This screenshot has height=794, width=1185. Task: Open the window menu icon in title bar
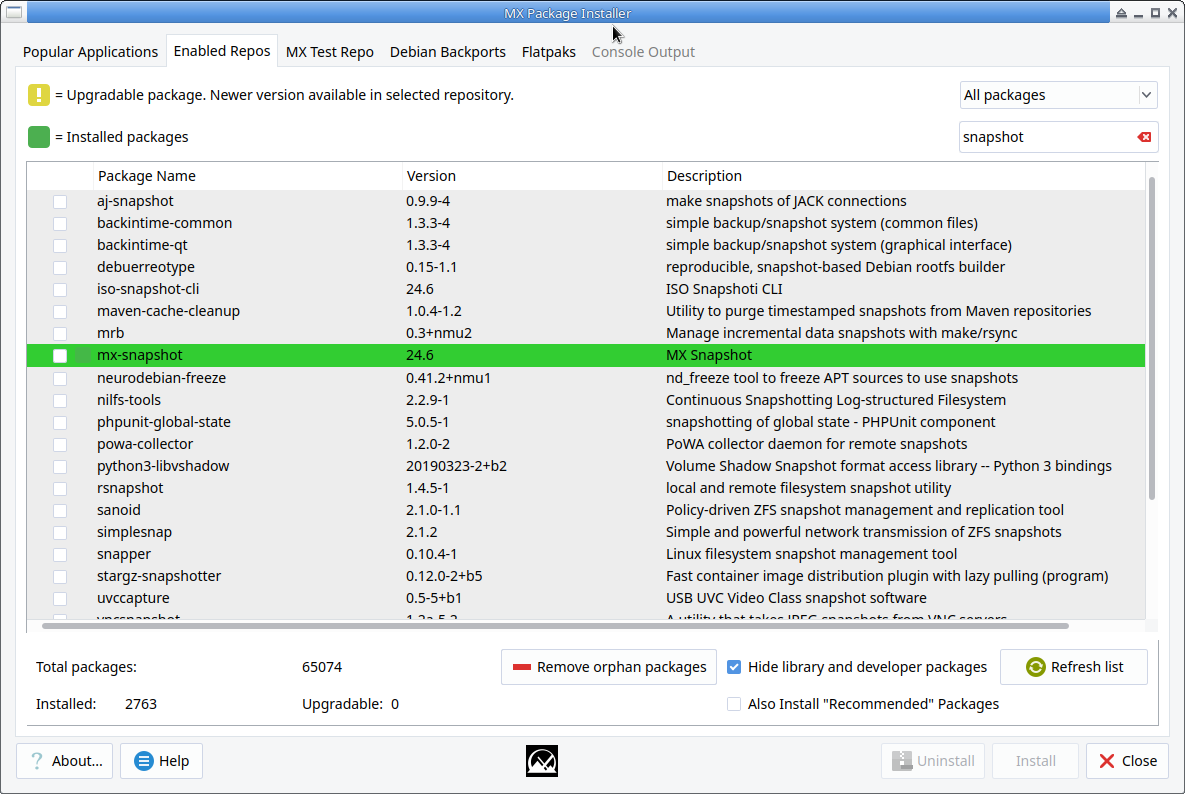click(x=14, y=12)
